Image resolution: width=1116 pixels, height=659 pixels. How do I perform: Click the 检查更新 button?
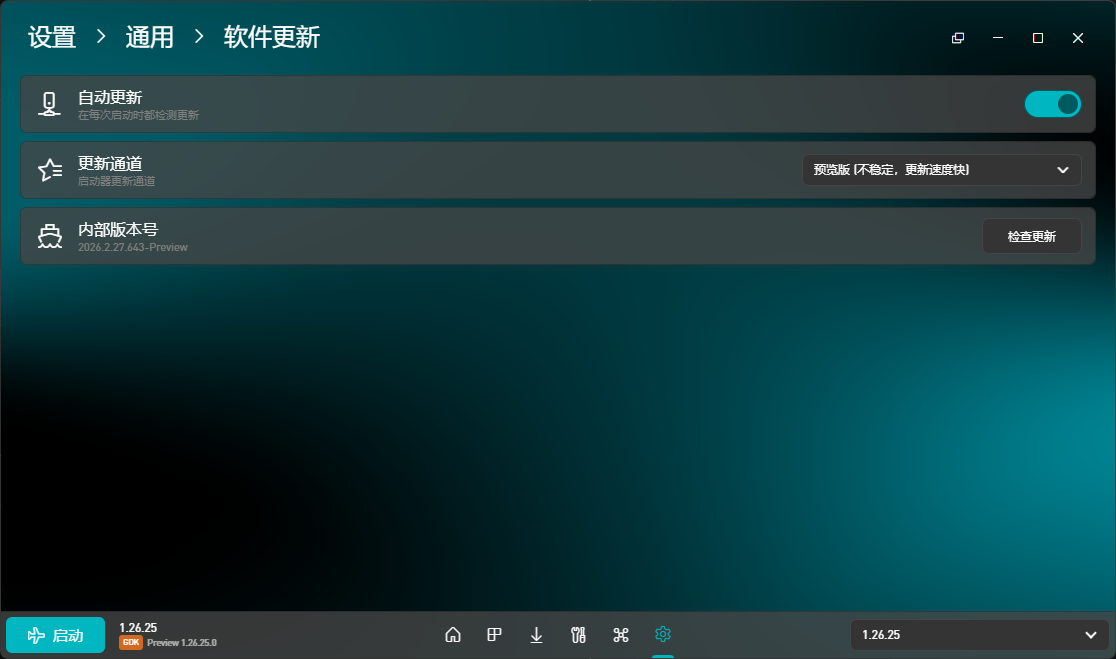click(1031, 236)
